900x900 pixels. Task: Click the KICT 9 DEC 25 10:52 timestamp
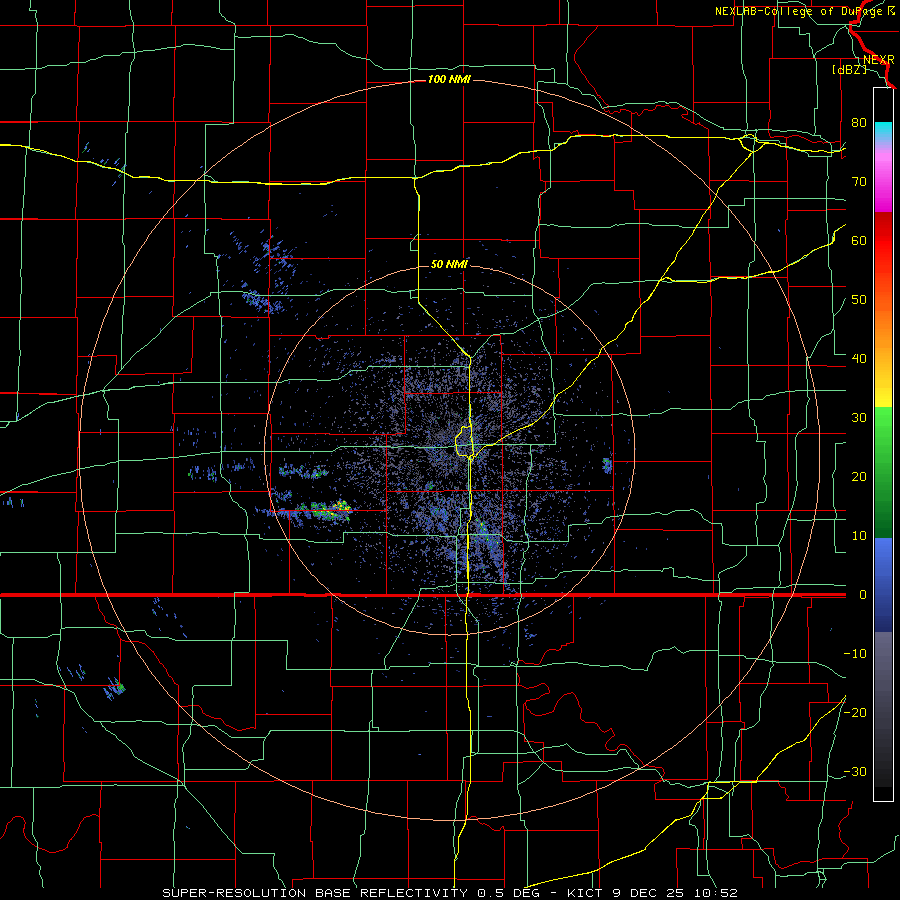(651, 893)
